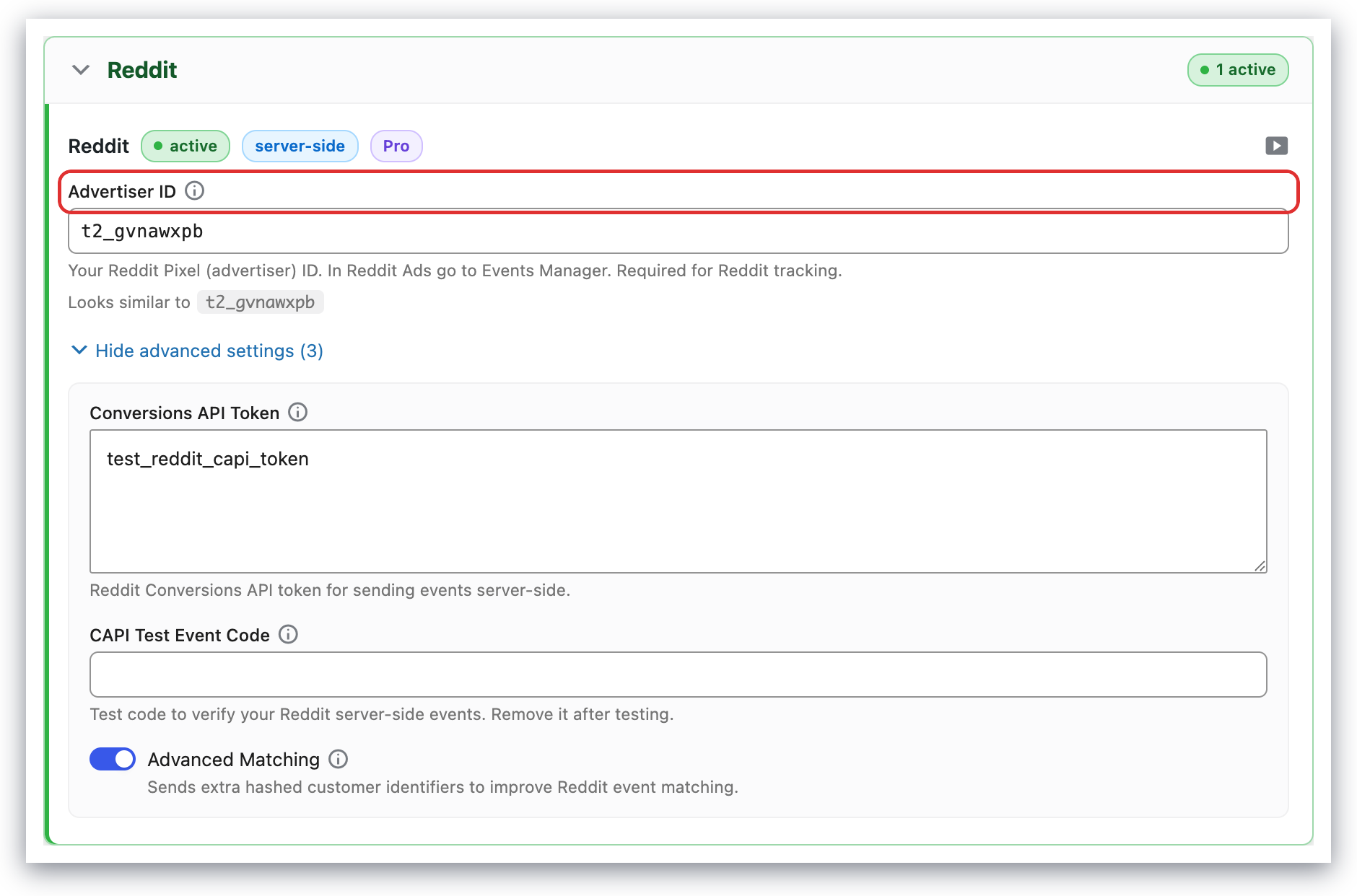The image size is (1357, 896).
Task: Click the Reddit section heading
Action: pos(142,70)
